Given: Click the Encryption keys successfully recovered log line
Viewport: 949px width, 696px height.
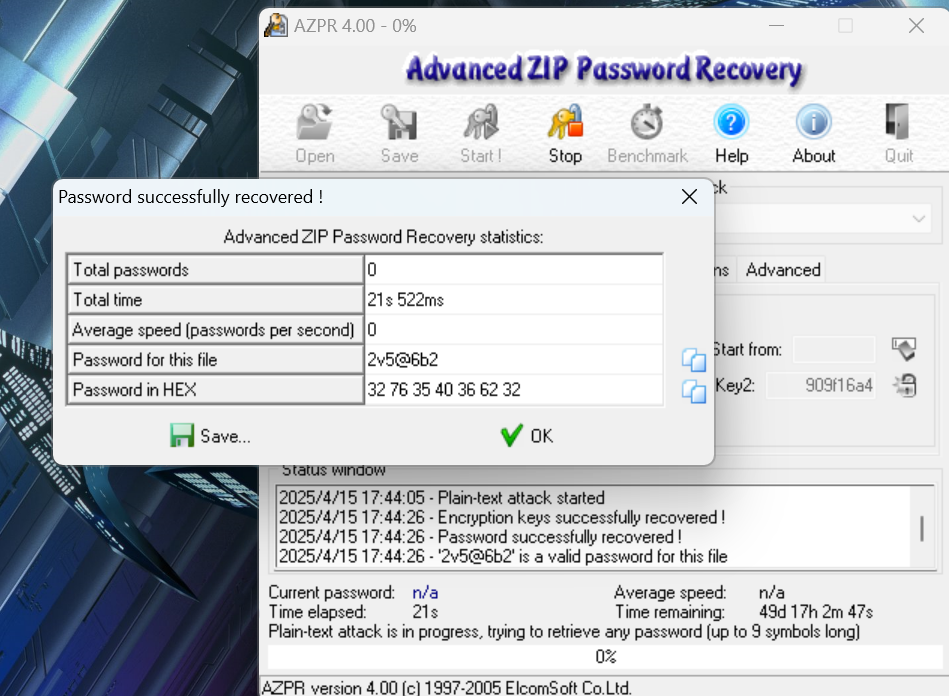Looking at the screenshot, I should (502, 517).
